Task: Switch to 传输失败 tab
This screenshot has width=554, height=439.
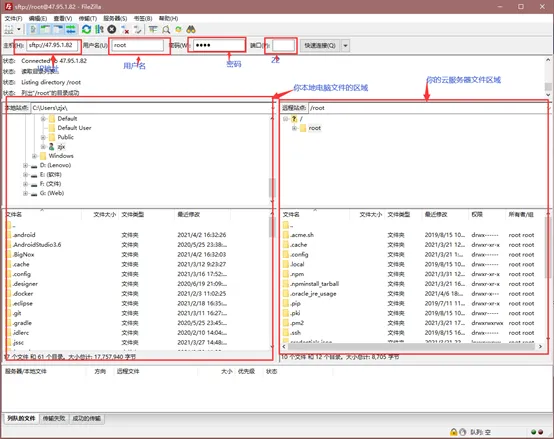Action: click(54, 419)
